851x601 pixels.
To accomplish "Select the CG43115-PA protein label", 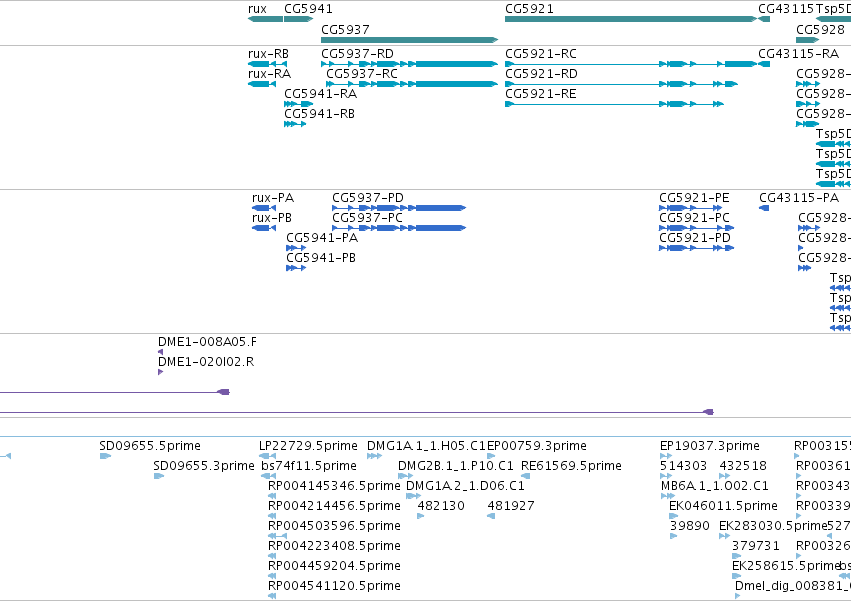I will click(x=799, y=198).
